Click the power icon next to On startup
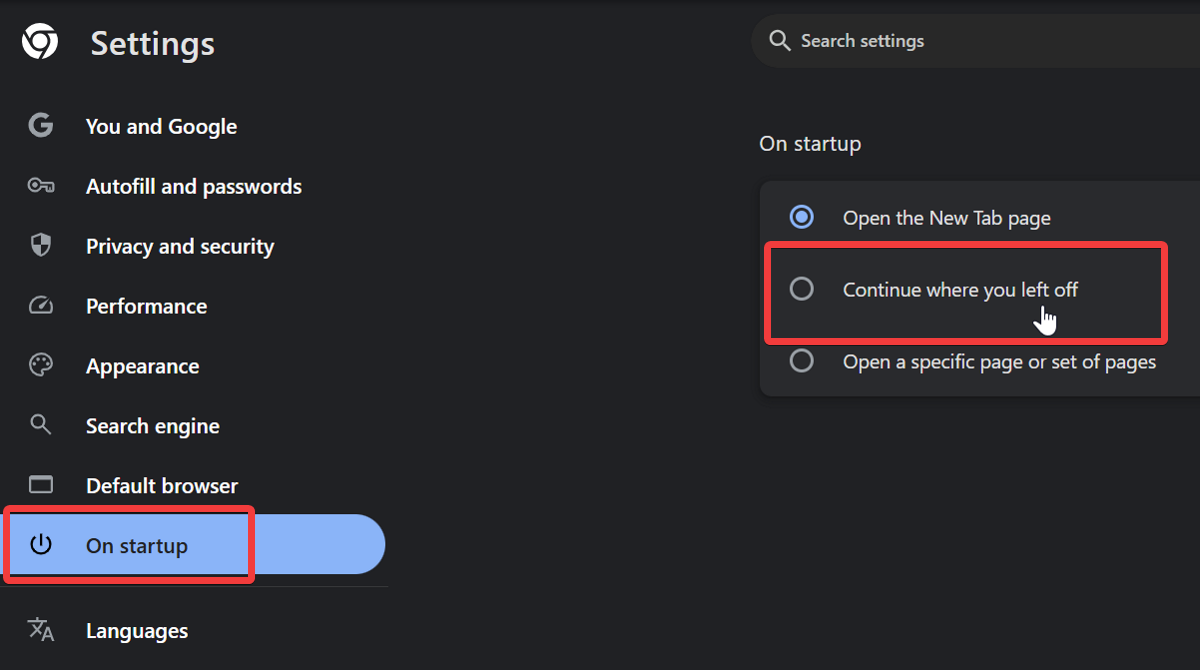The width and height of the screenshot is (1200, 670). [40, 544]
